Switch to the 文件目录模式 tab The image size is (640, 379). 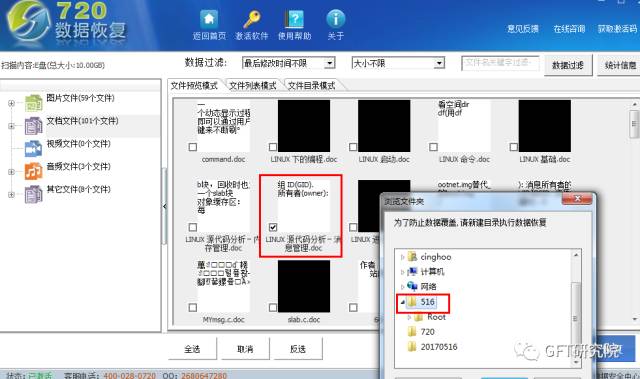311,86
